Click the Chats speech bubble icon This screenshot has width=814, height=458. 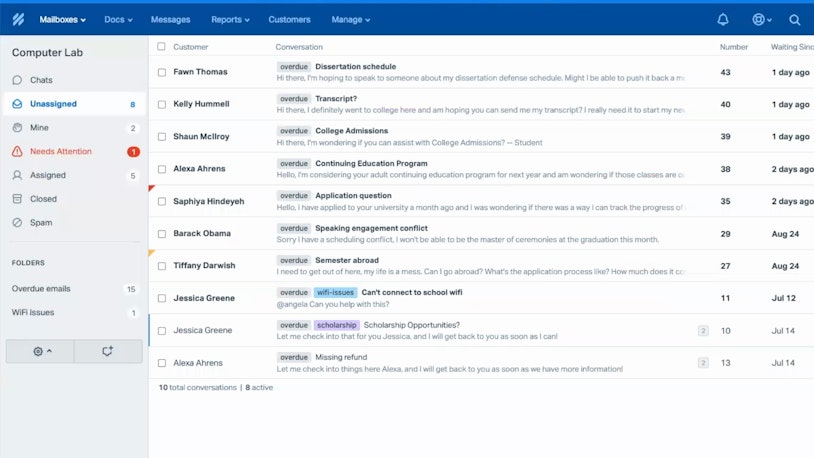point(17,80)
